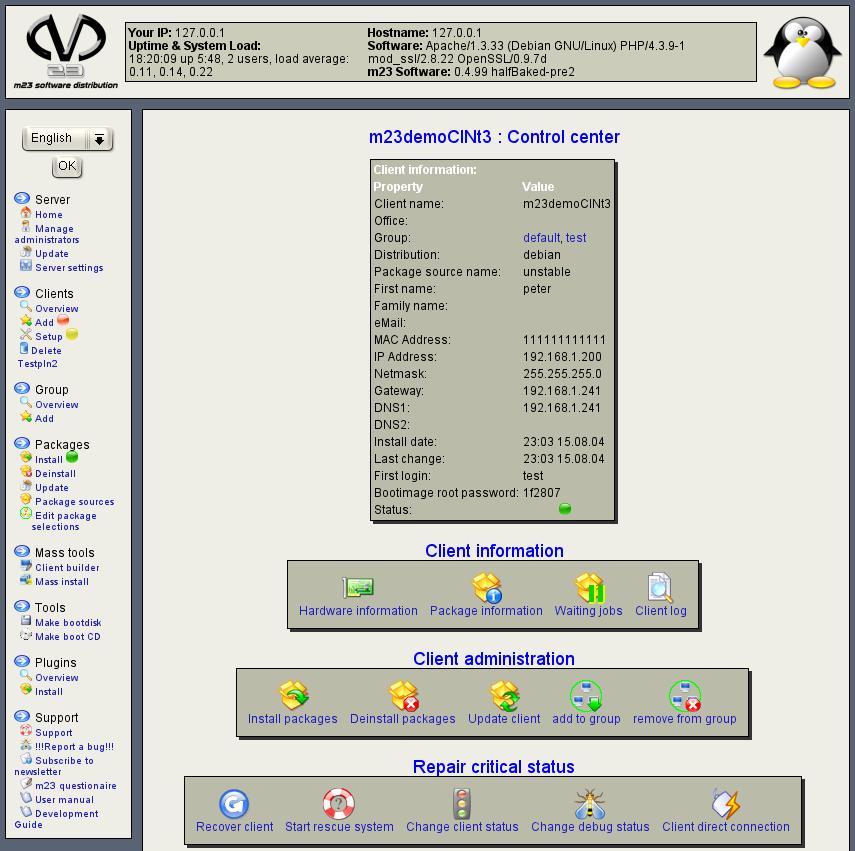855x851 pixels.
Task: Open the Hardware information icon
Action: click(x=358, y=588)
